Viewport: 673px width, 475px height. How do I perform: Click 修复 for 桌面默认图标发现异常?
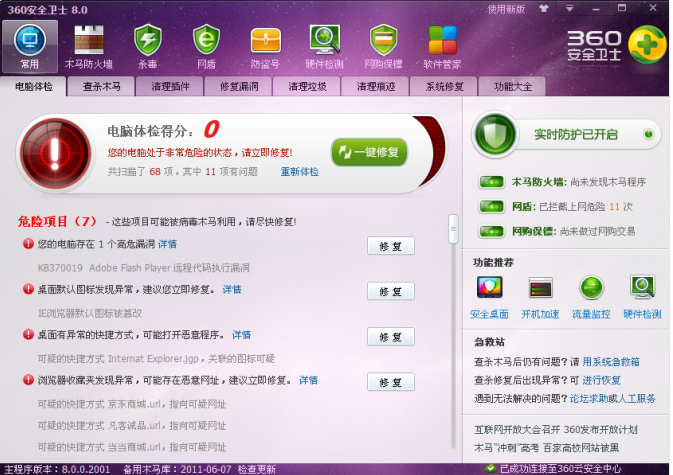(x=391, y=291)
